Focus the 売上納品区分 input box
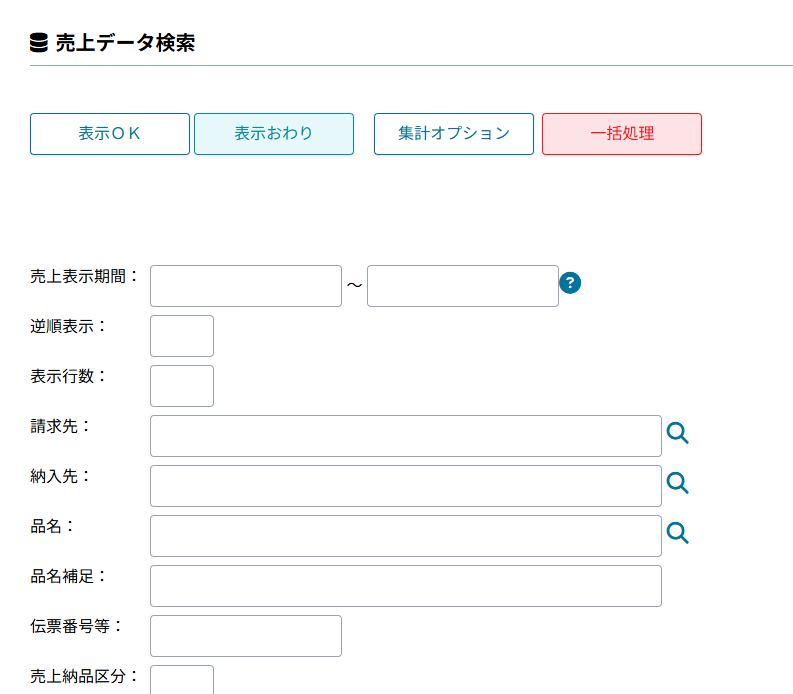 pyautogui.click(x=182, y=680)
